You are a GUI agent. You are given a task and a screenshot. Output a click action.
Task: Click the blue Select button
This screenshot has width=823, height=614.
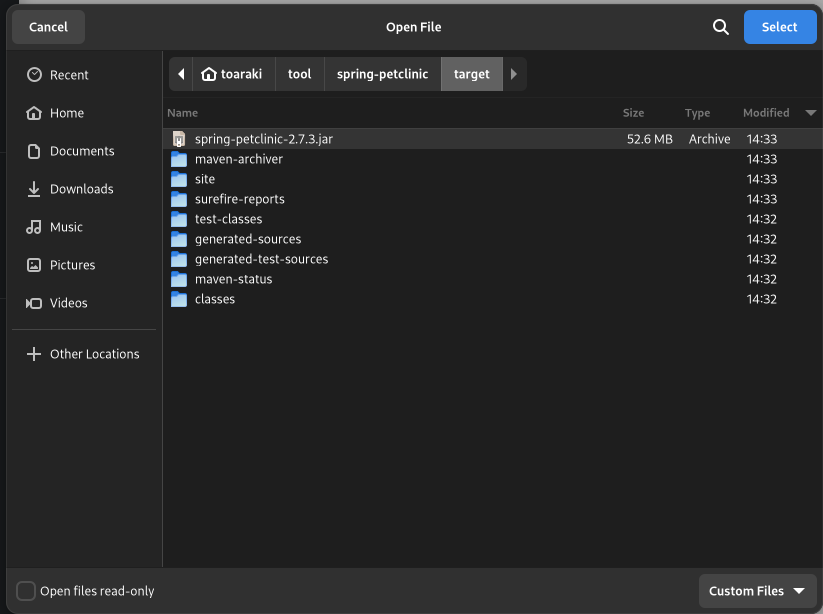[779, 27]
